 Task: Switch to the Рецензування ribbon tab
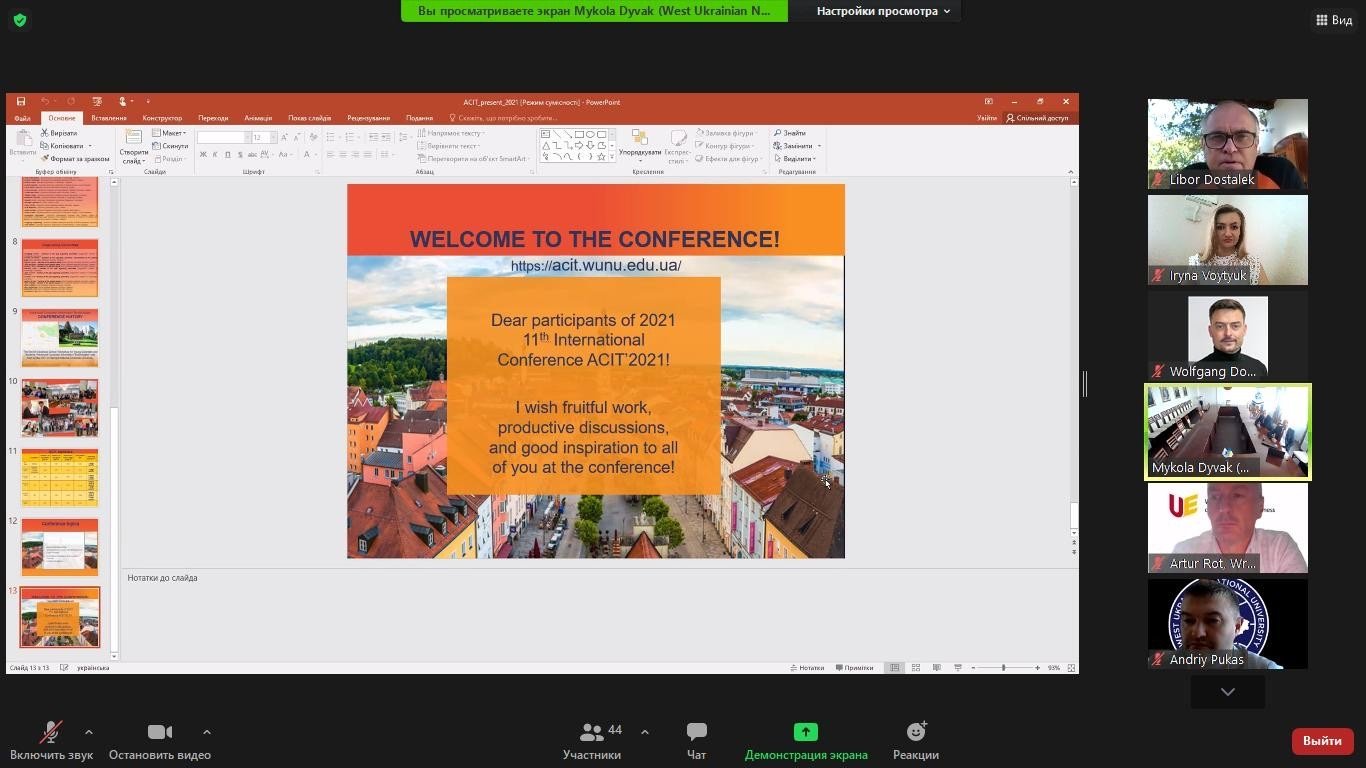tap(369, 118)
